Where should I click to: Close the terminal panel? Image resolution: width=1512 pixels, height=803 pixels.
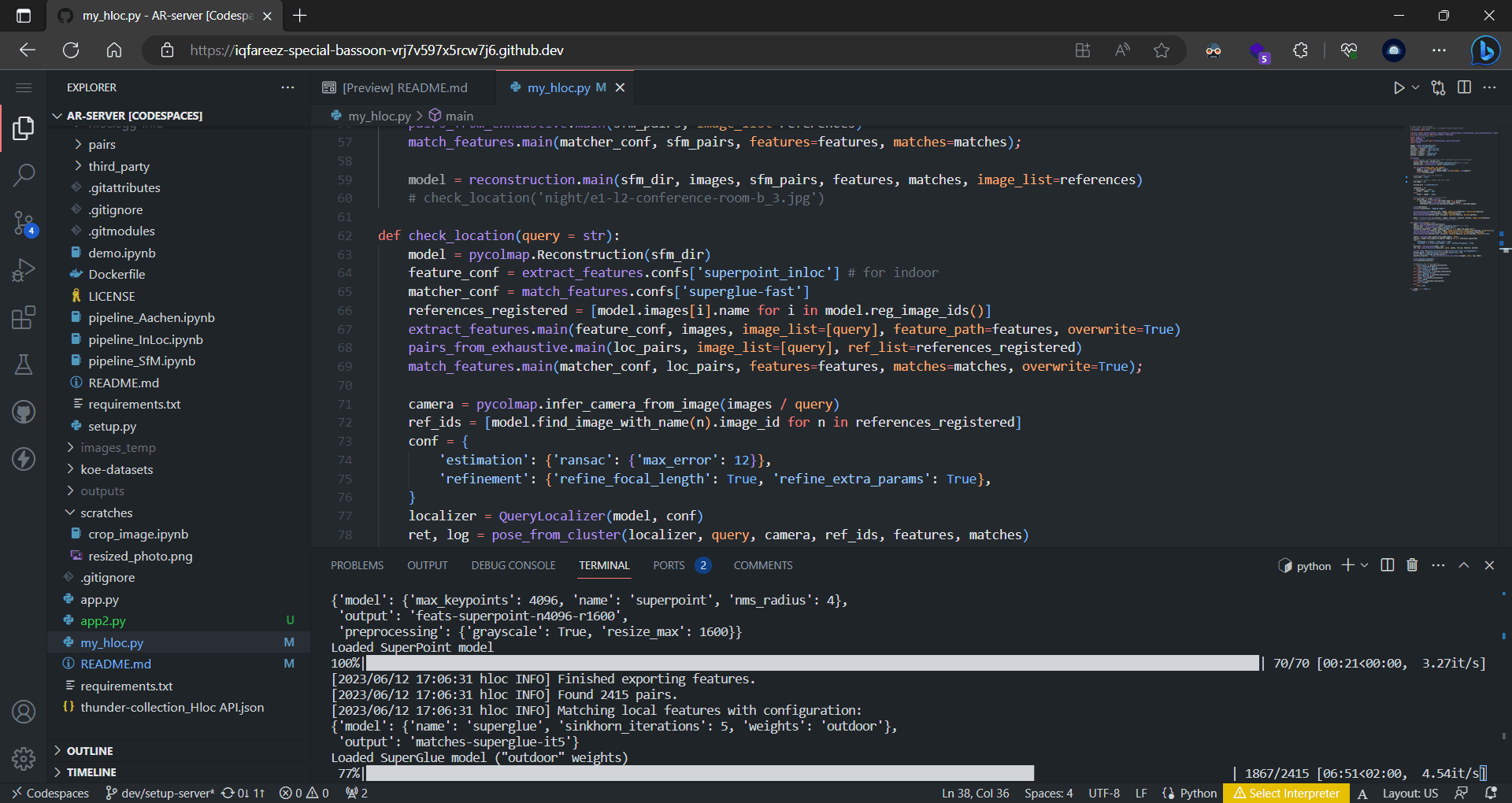click(1489, 565)
